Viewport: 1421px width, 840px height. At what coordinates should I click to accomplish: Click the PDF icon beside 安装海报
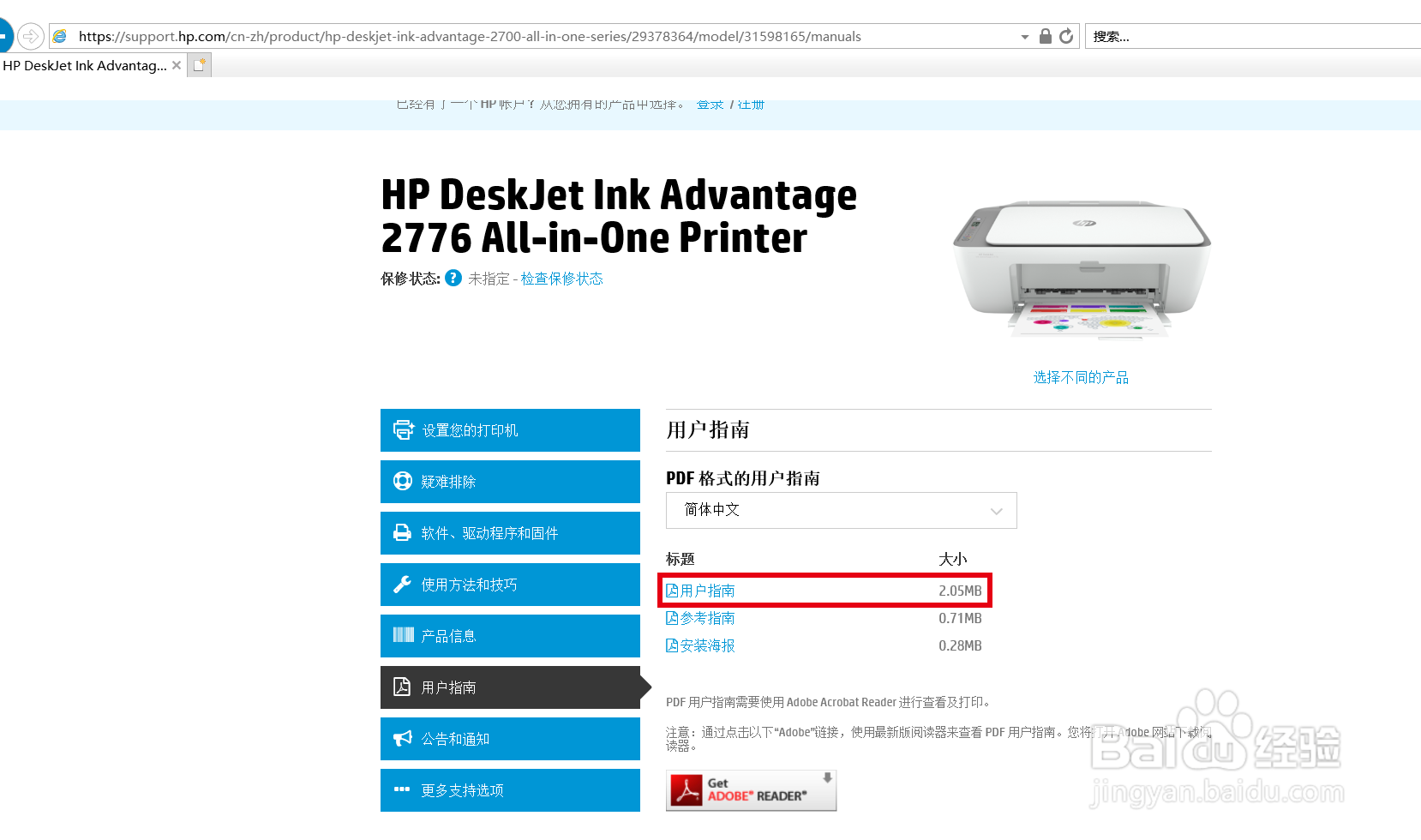tap(672, 645)
